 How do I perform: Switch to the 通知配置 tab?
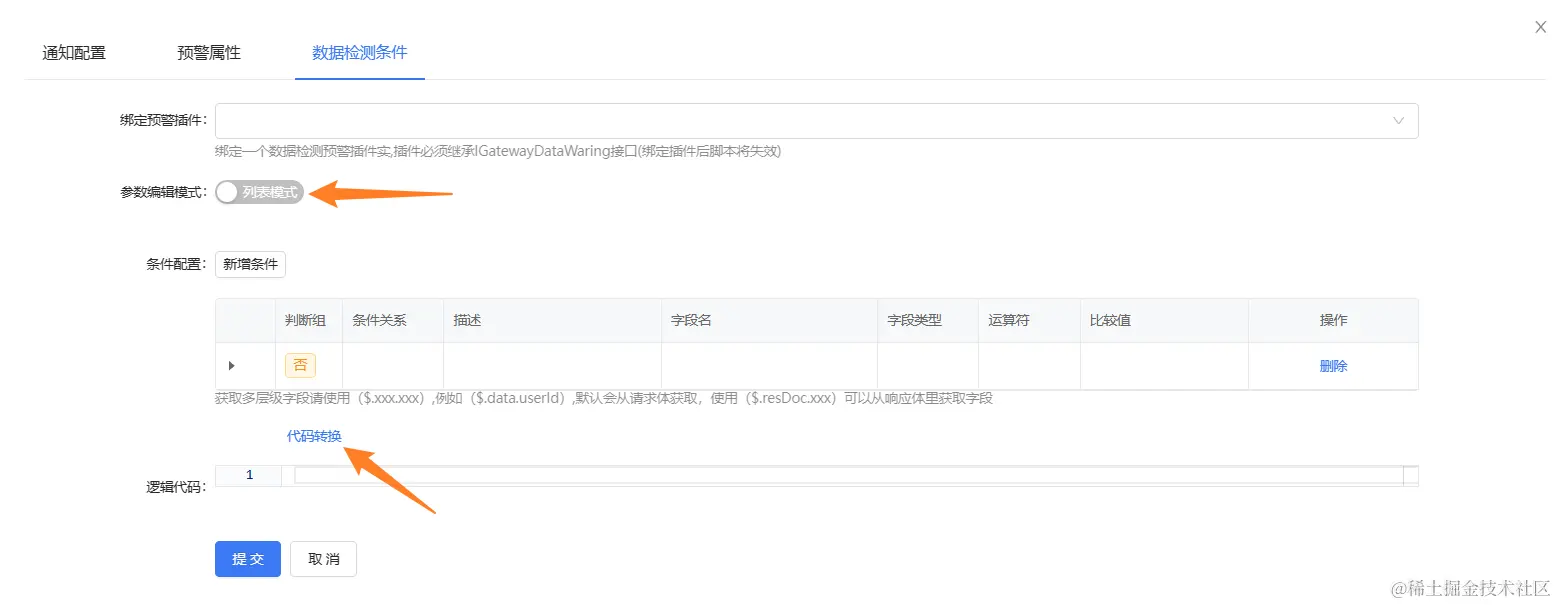74,53
